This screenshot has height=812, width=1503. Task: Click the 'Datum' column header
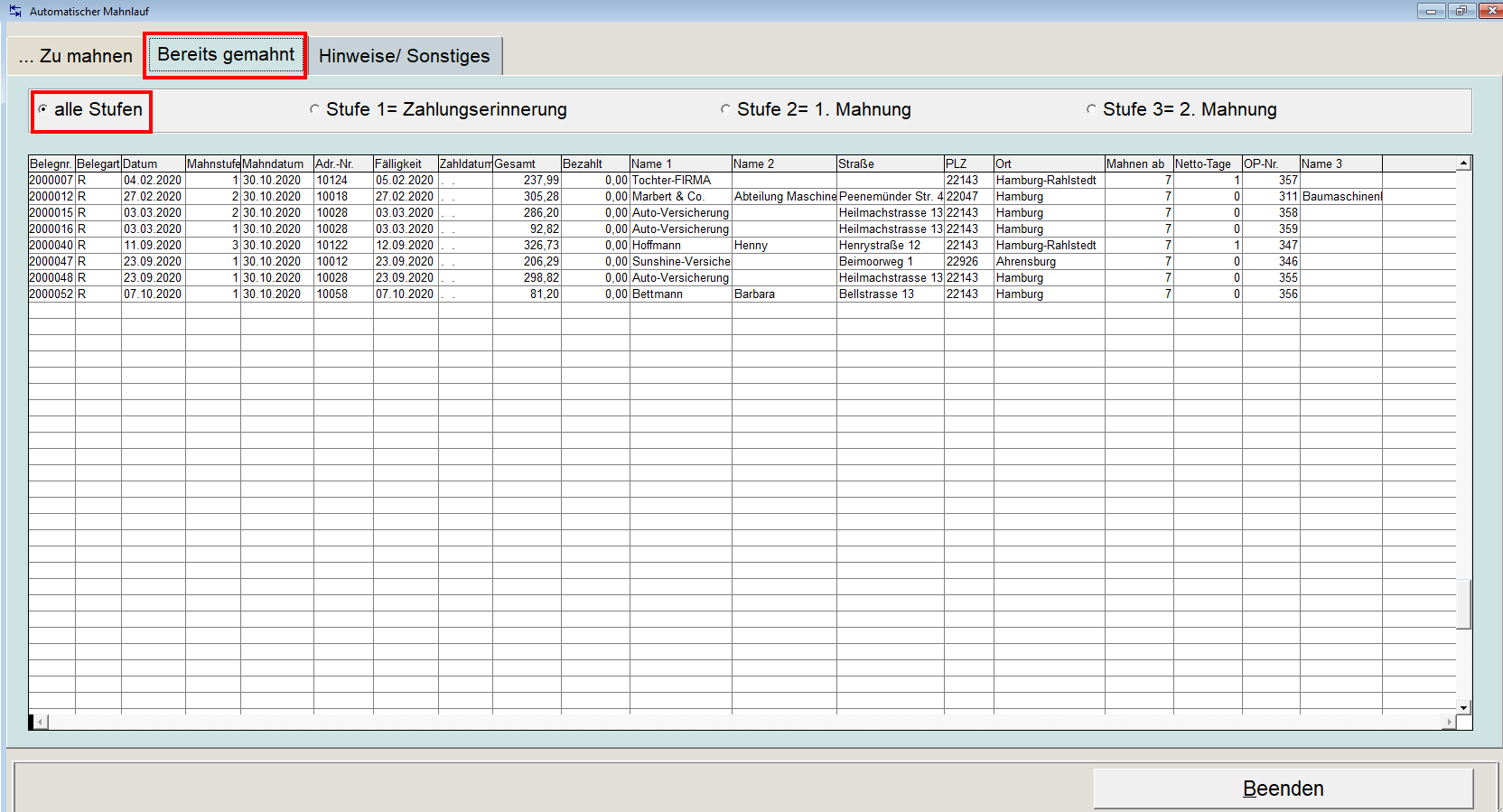154,163
